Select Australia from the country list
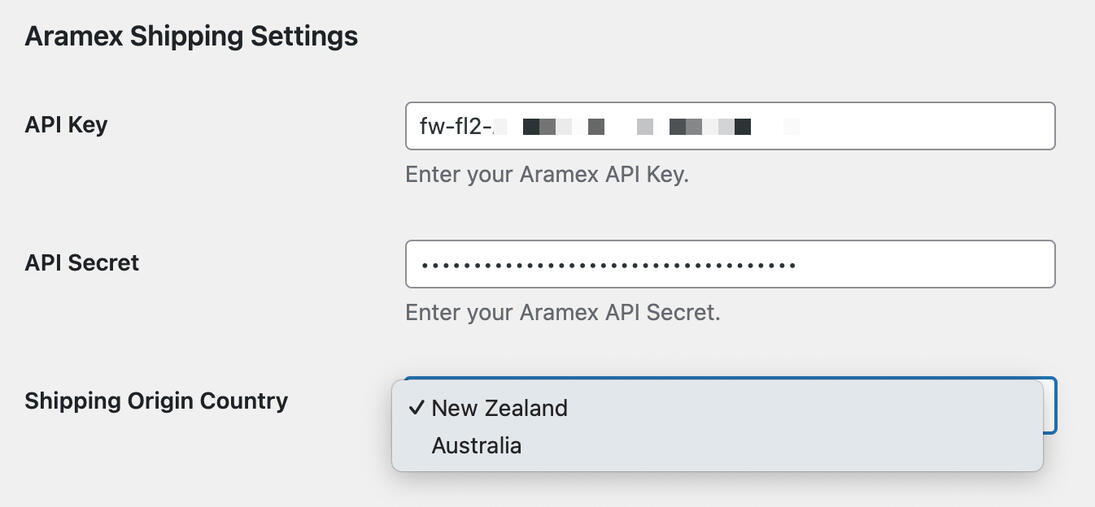The image size is (1095, 507). coord(476,445)
